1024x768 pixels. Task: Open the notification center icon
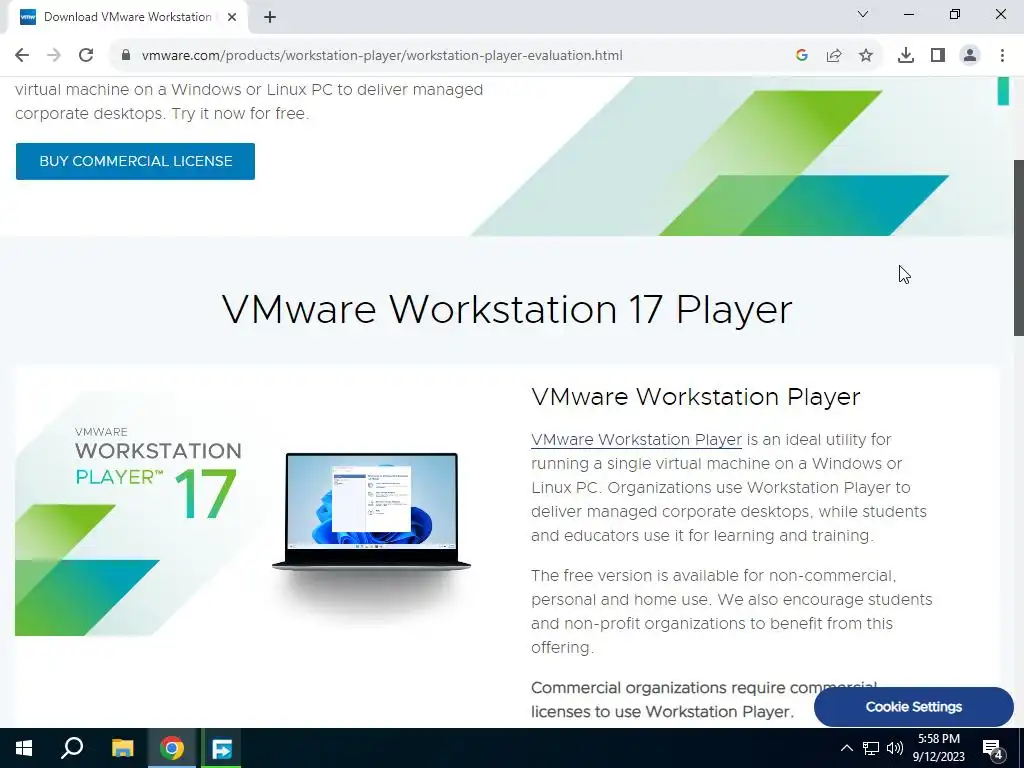pos(993,748)
